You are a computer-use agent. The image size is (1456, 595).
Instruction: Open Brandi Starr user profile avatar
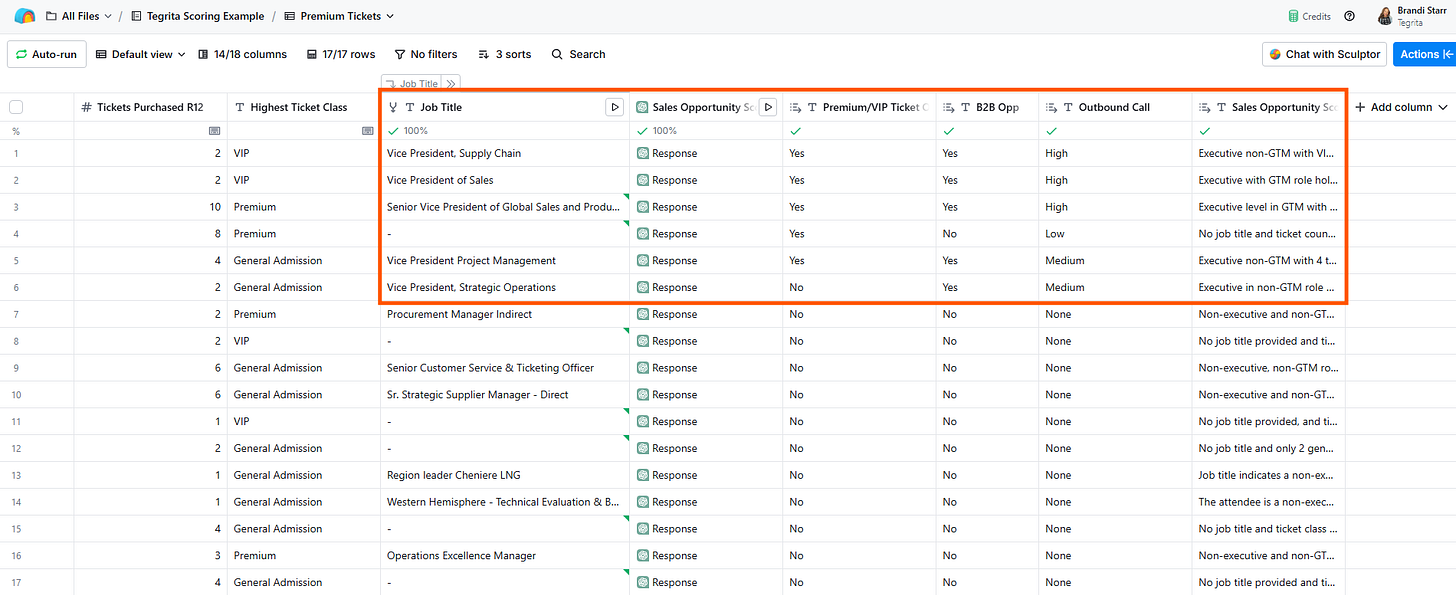1385,16
